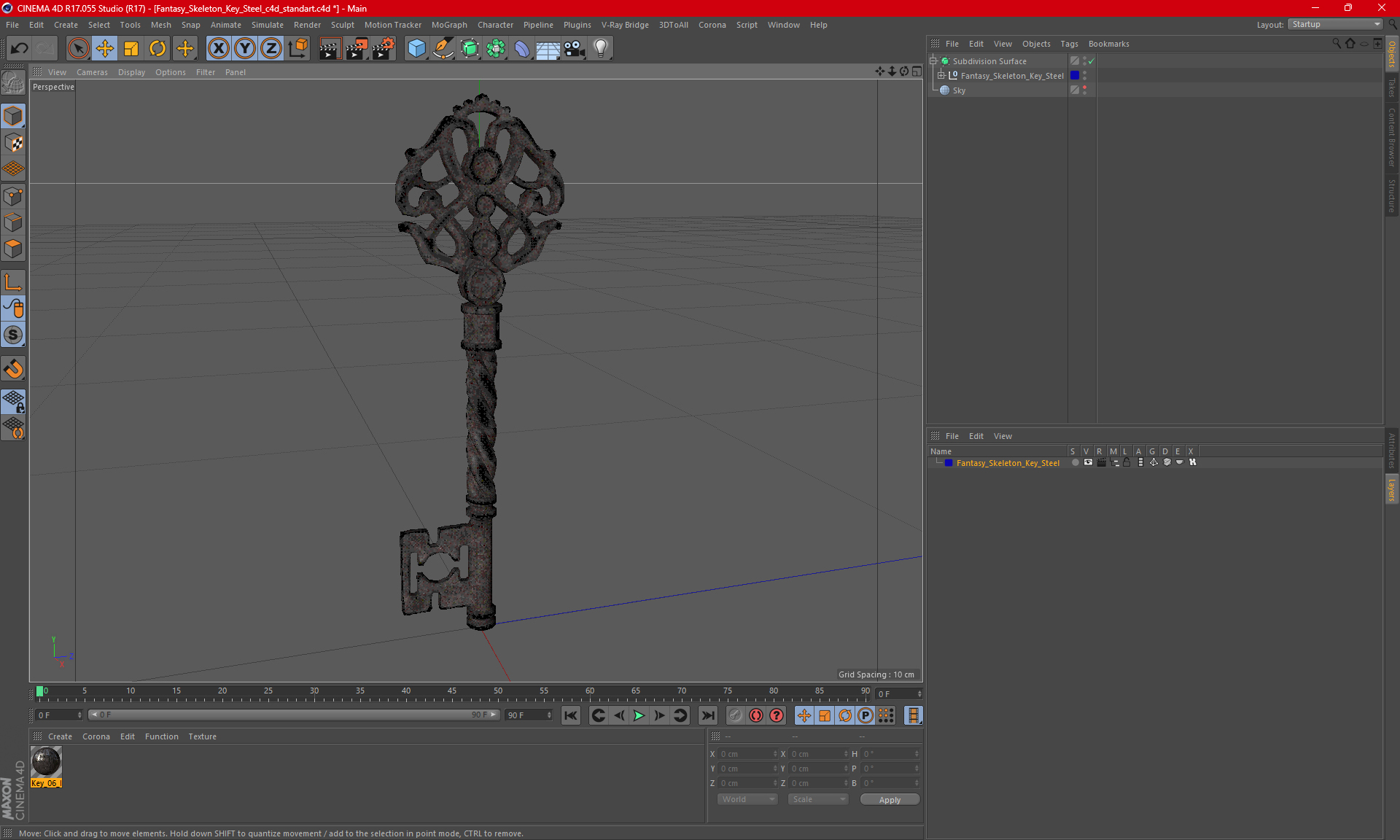The height and width of the screenshot is (840, 1400).
Task: Click the Apply button
Action: click(x=890, y=799)
